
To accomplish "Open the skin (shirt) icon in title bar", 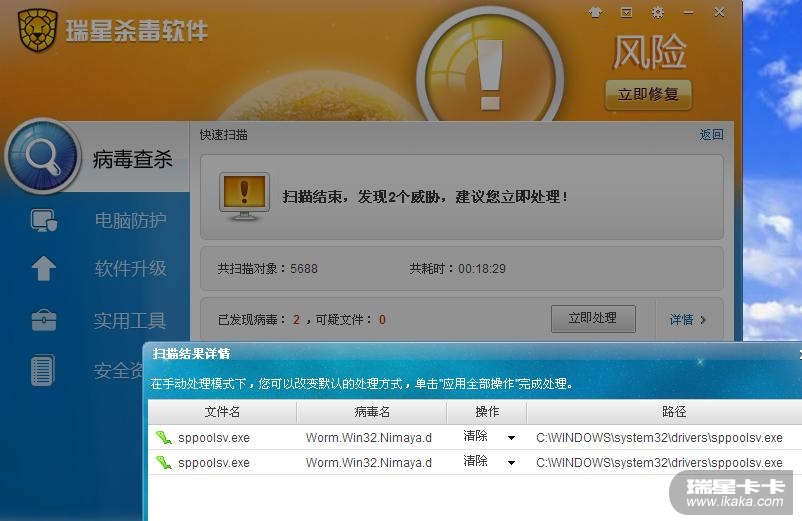I will click(x=595, y=12).
